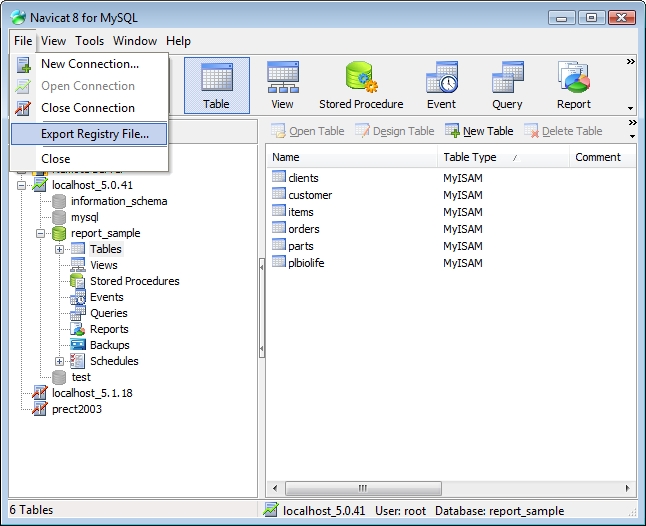Click the Backups node icon
Image resolution: width=646 pixels, height=526 pixels.
tap(78, 345)
